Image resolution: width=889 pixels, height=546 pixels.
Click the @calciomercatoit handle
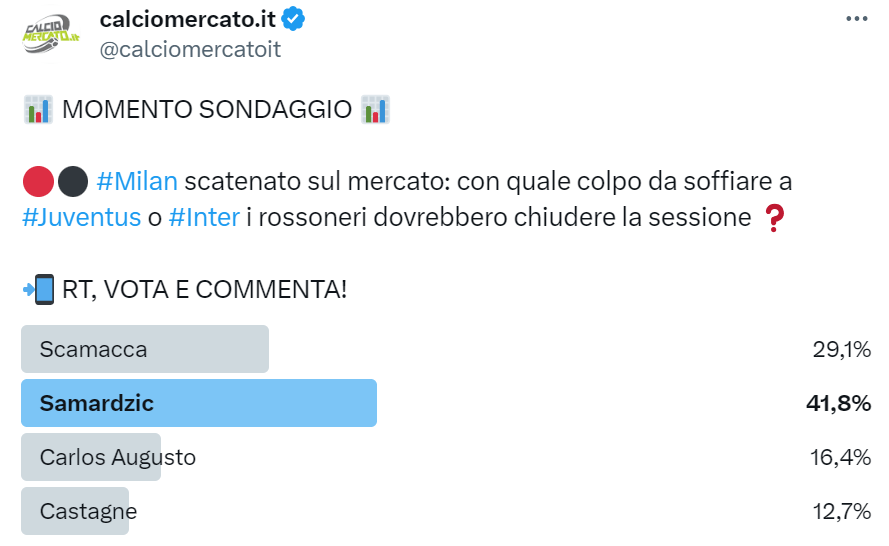tap(190, 49)
